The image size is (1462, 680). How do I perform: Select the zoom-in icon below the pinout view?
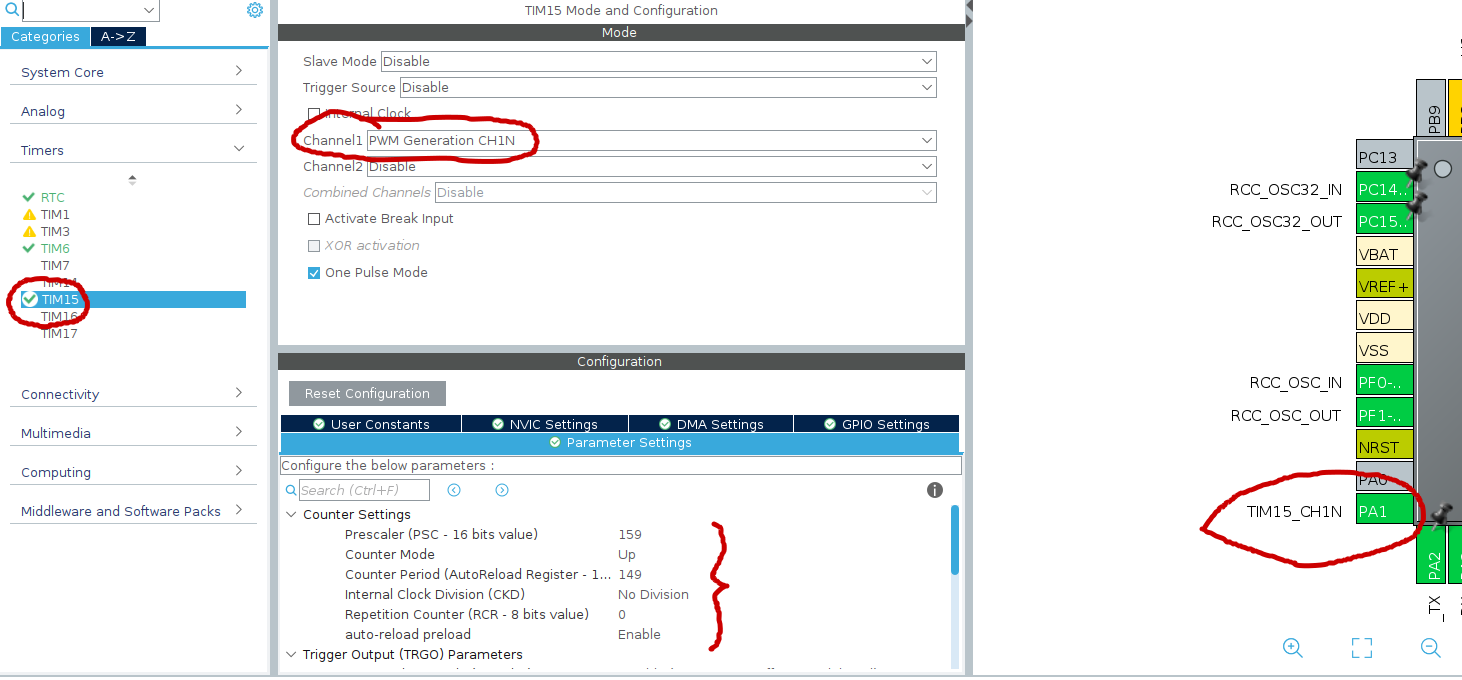pos(1292,648)
